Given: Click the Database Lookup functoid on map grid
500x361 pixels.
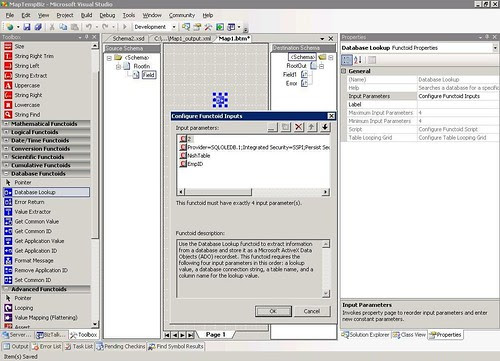Looking at the screenshot, I should pos(220,100).
